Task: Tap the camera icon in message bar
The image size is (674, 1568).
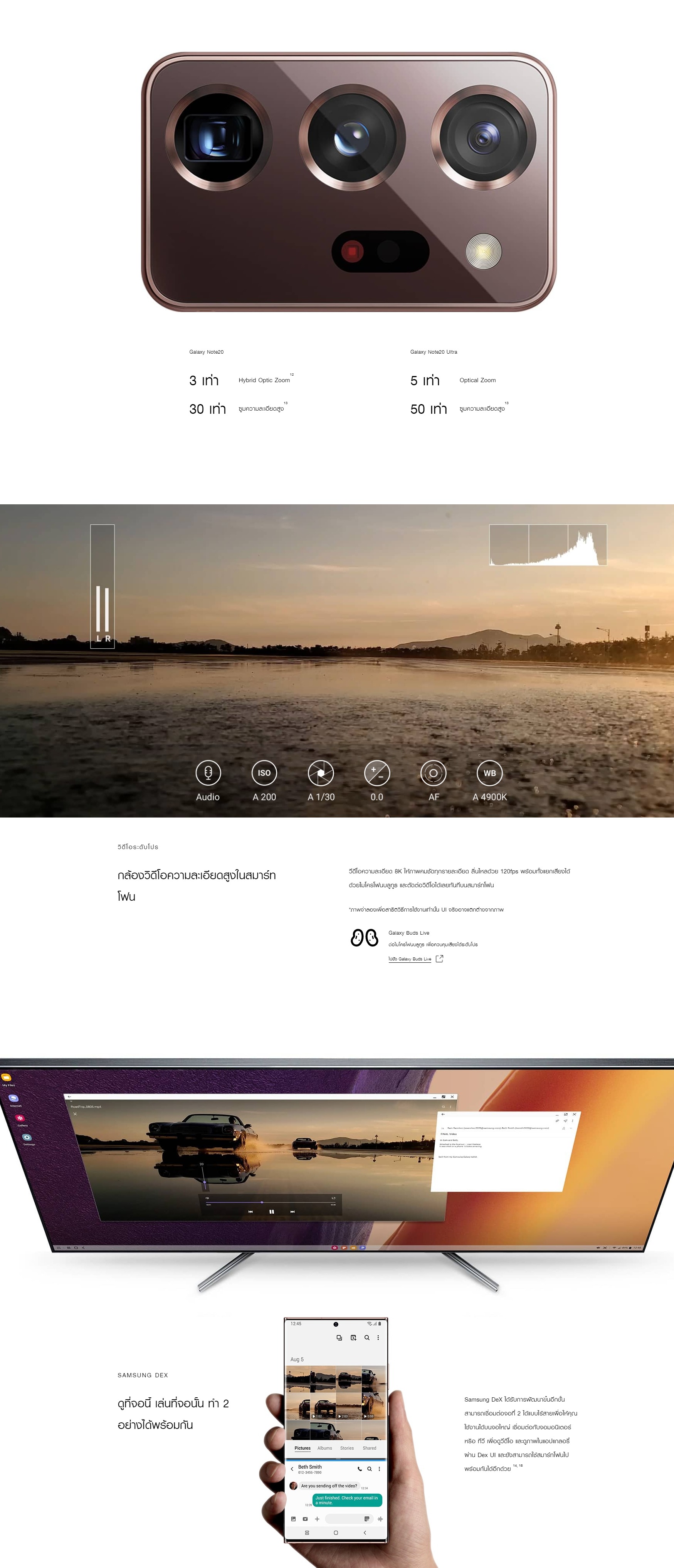Action: 305,1519
